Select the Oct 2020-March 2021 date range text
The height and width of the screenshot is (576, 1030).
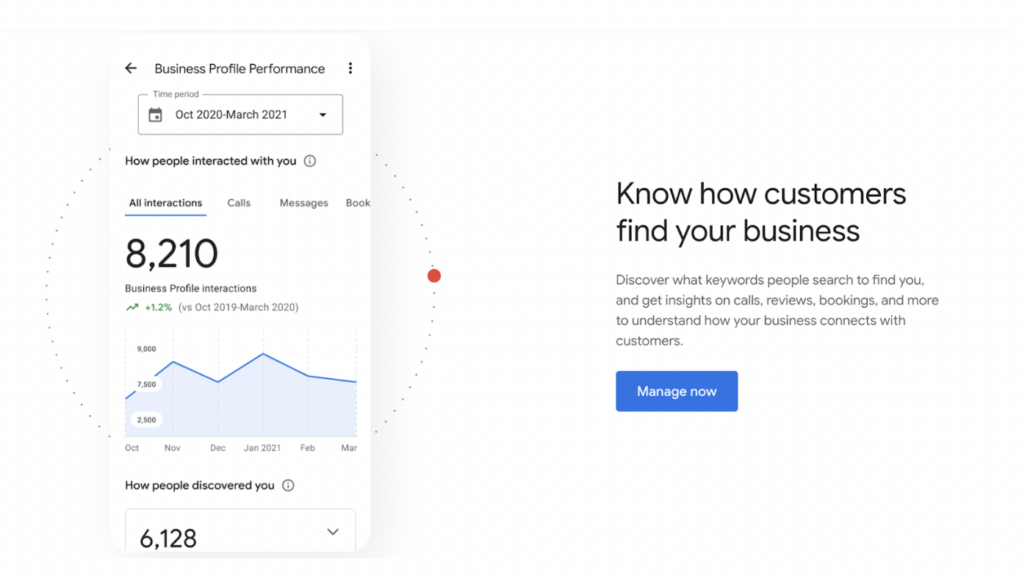tap(231, 115)
